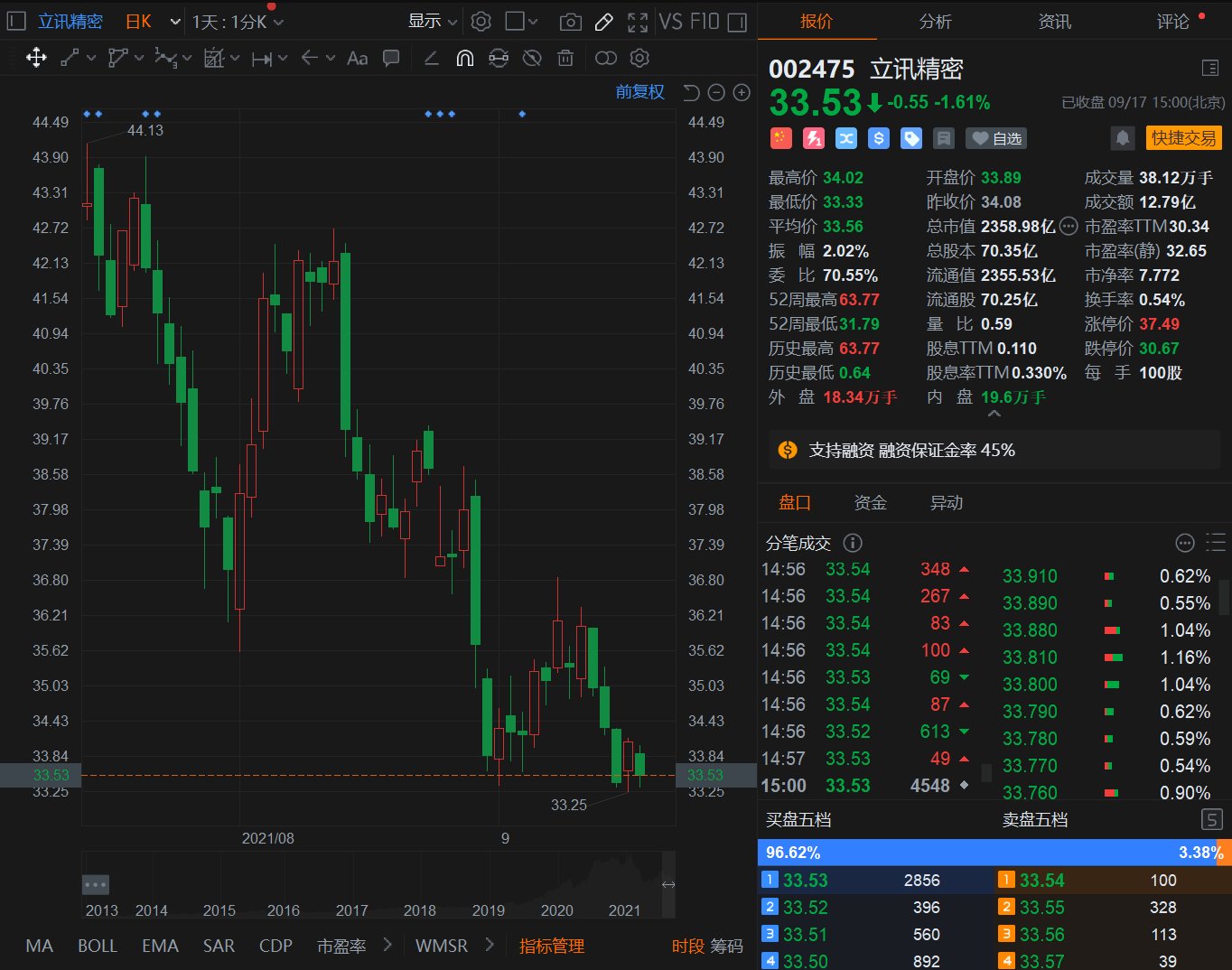1232x970 pixels.
Task: Switch to the 报价 tab
Action: 817,22
